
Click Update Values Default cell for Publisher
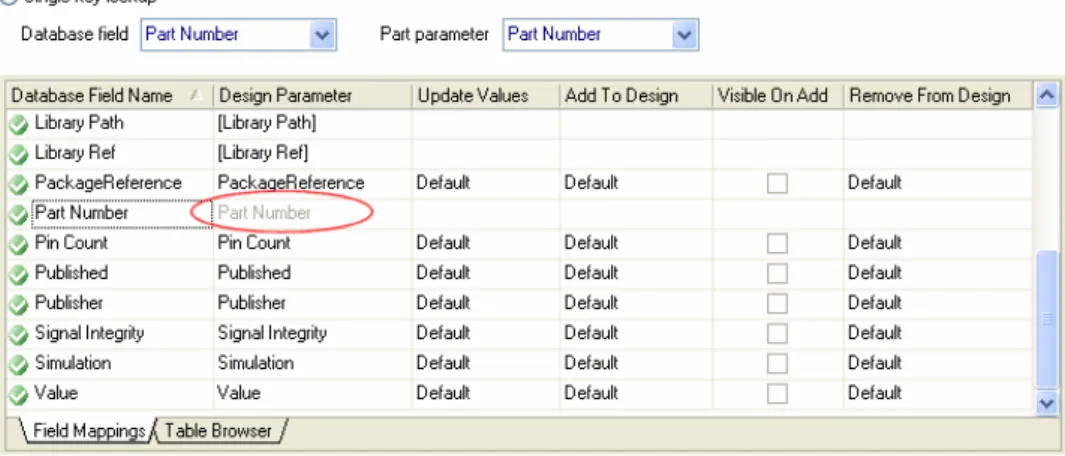[486, 303]
